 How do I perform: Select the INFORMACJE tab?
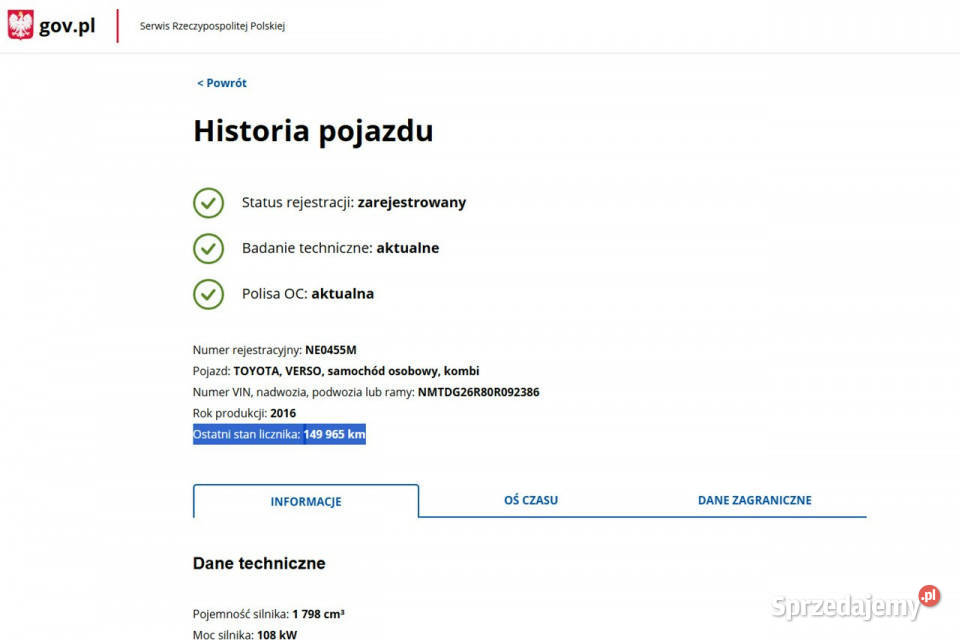(306, 502)
